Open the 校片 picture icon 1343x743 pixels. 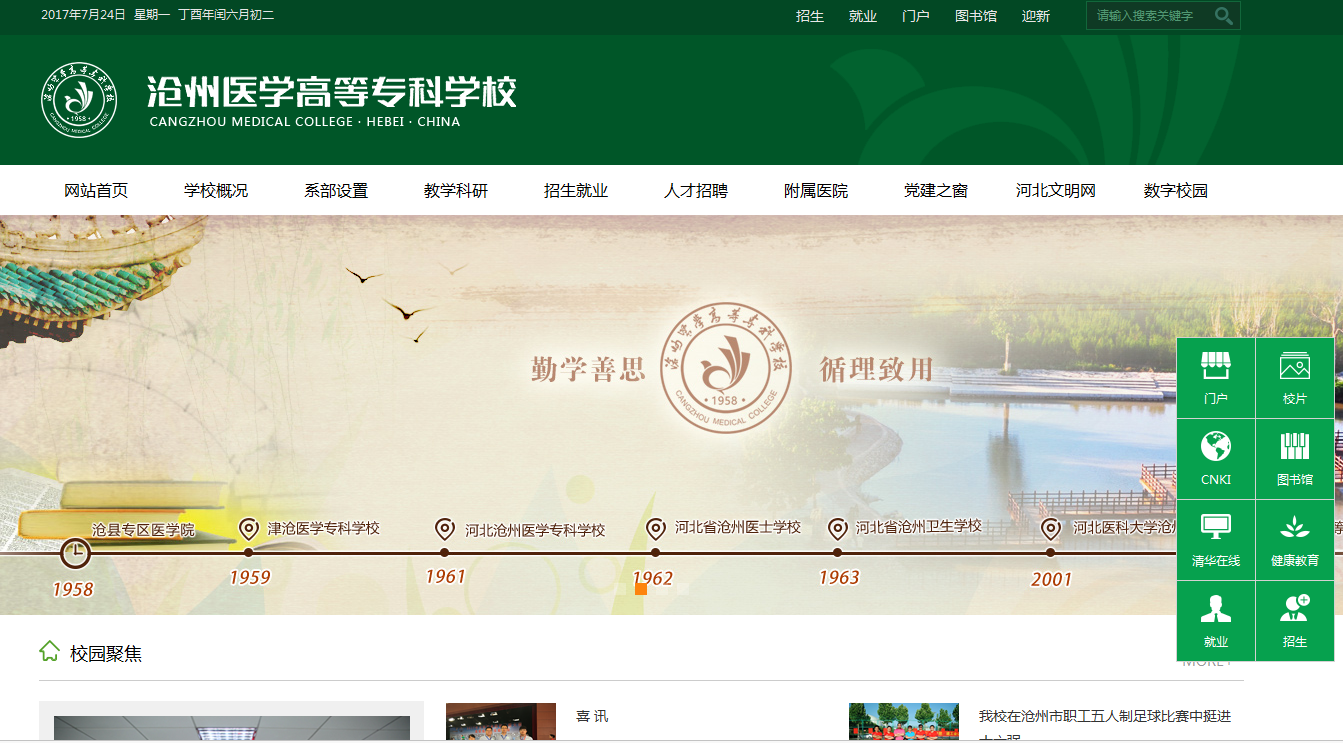[x=1294, y=367]
